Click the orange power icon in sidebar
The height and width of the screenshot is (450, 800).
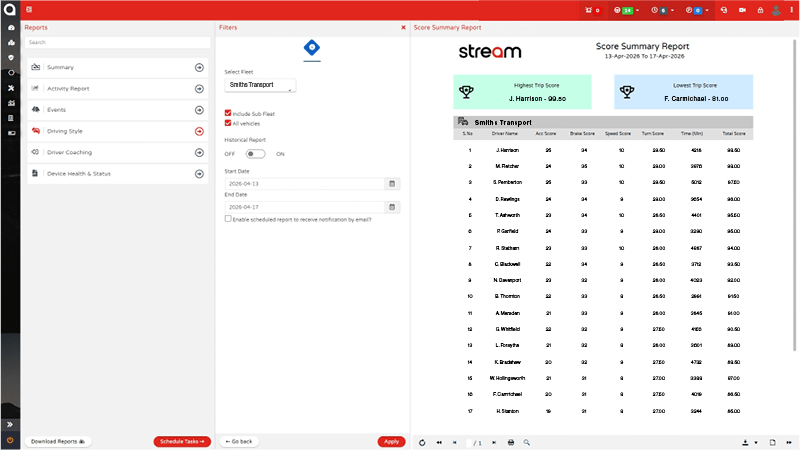click(10, 440)
